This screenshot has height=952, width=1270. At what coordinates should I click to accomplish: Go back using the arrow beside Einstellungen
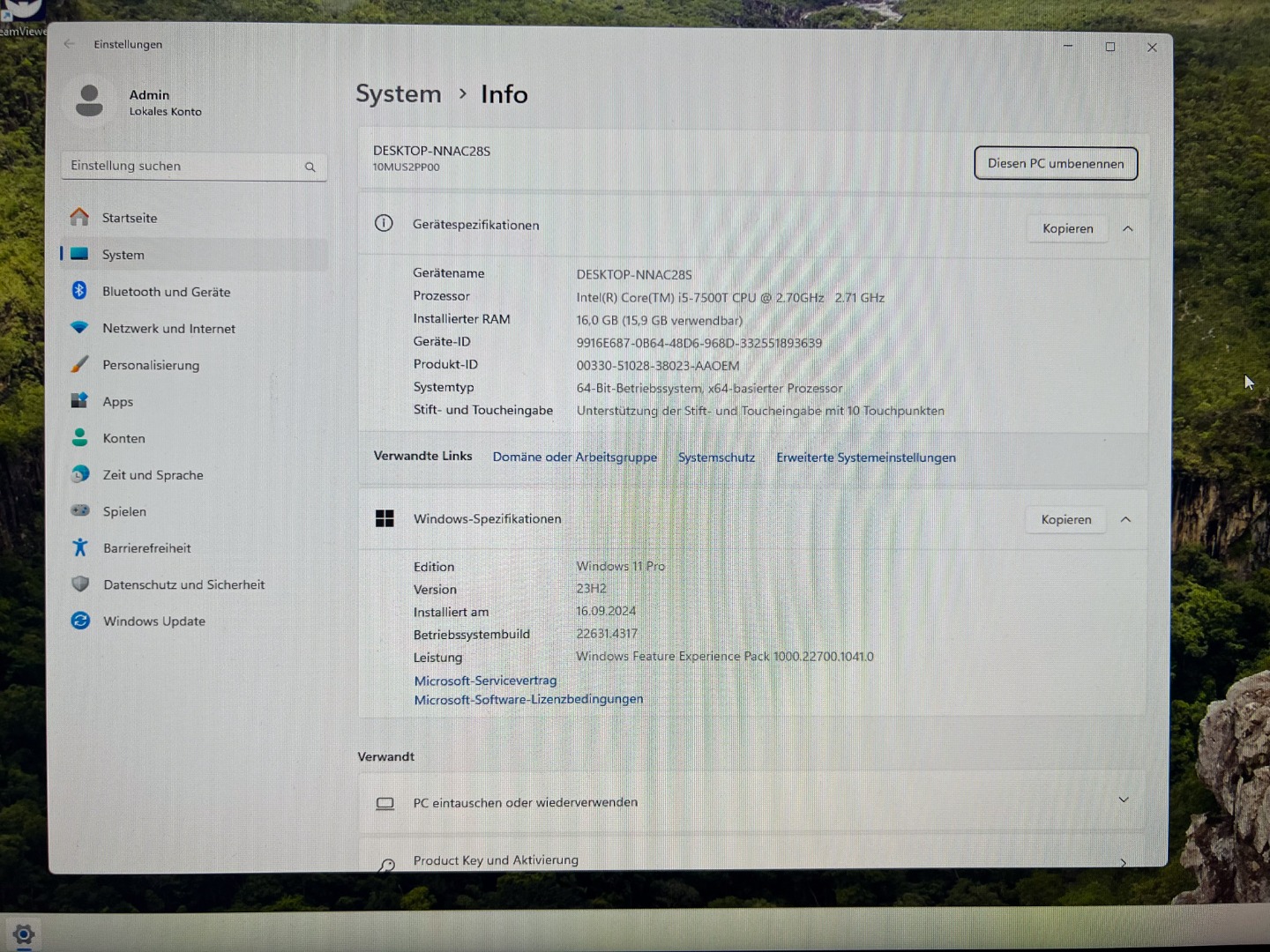pyautogui.click(x=69, y=43)
